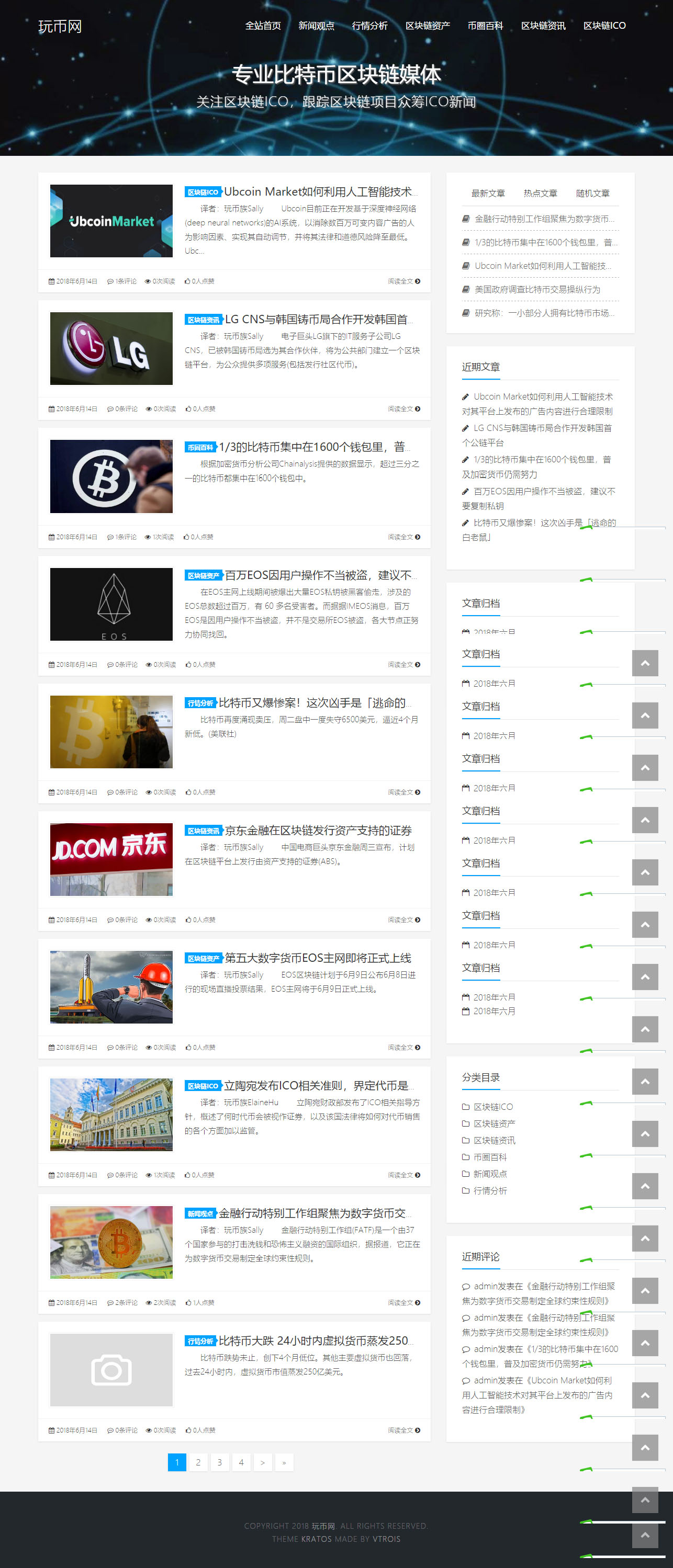
Task: Click 阅读全文 on the Ubcoin Market article
Action: coord(404,281)
